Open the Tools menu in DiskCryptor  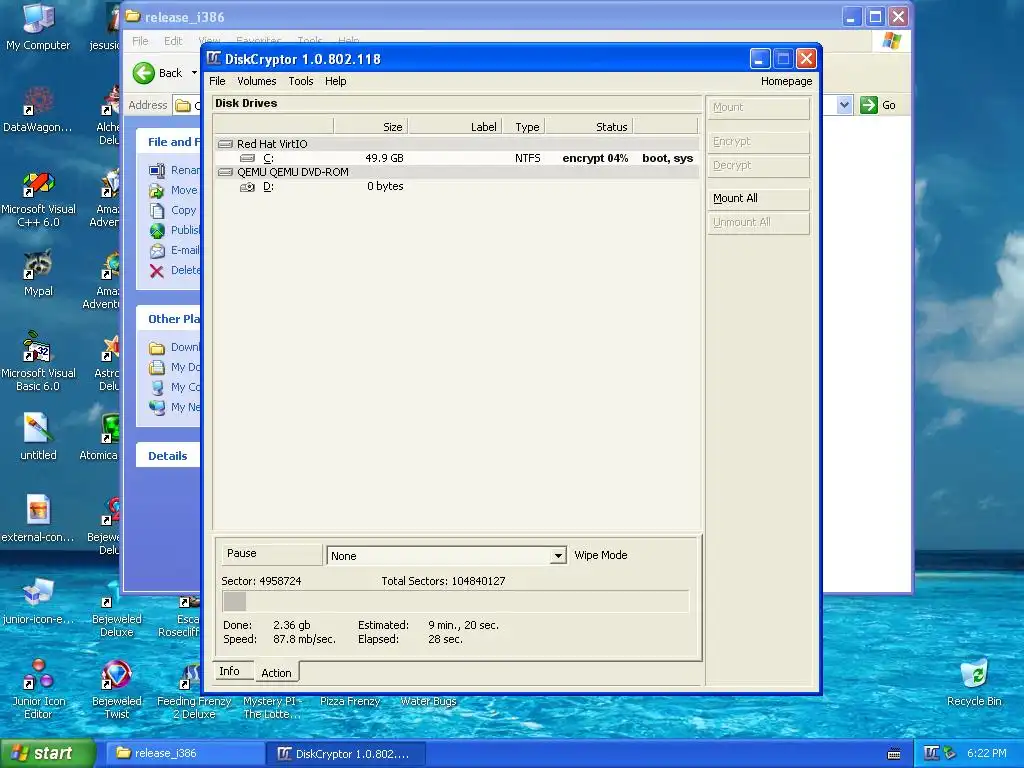point(300,81)
